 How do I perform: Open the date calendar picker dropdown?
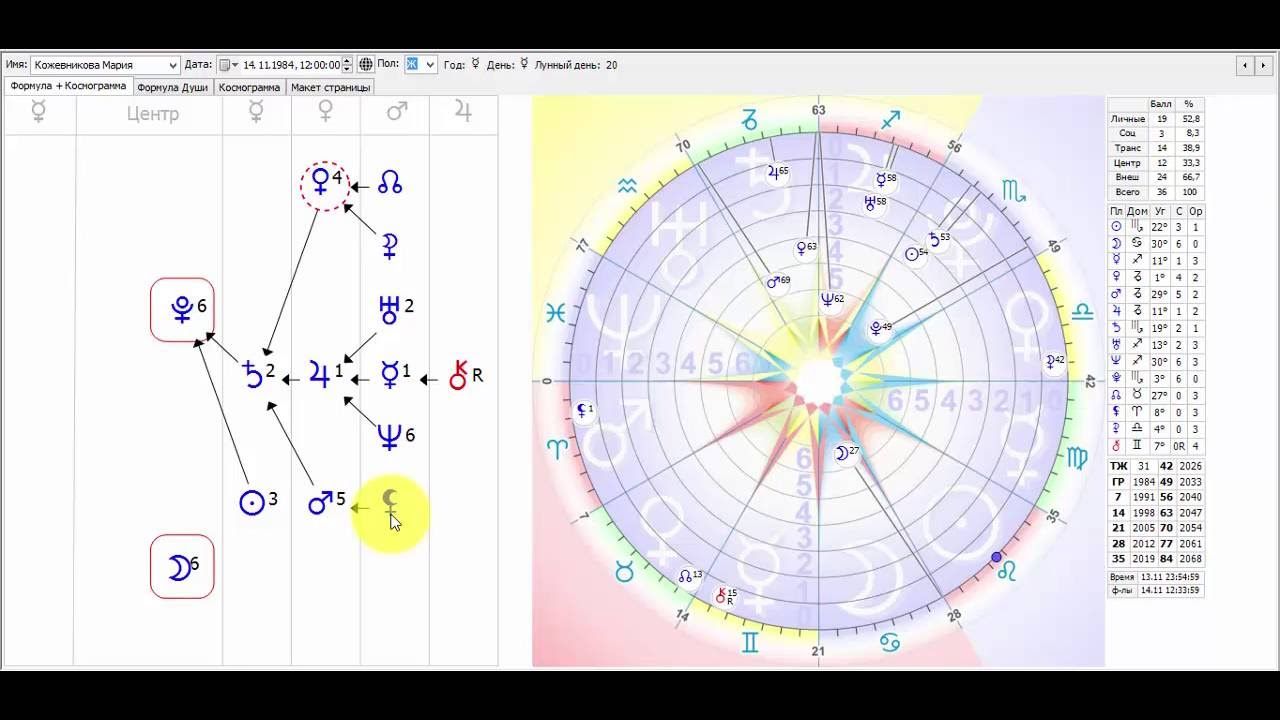coord(229,65)
